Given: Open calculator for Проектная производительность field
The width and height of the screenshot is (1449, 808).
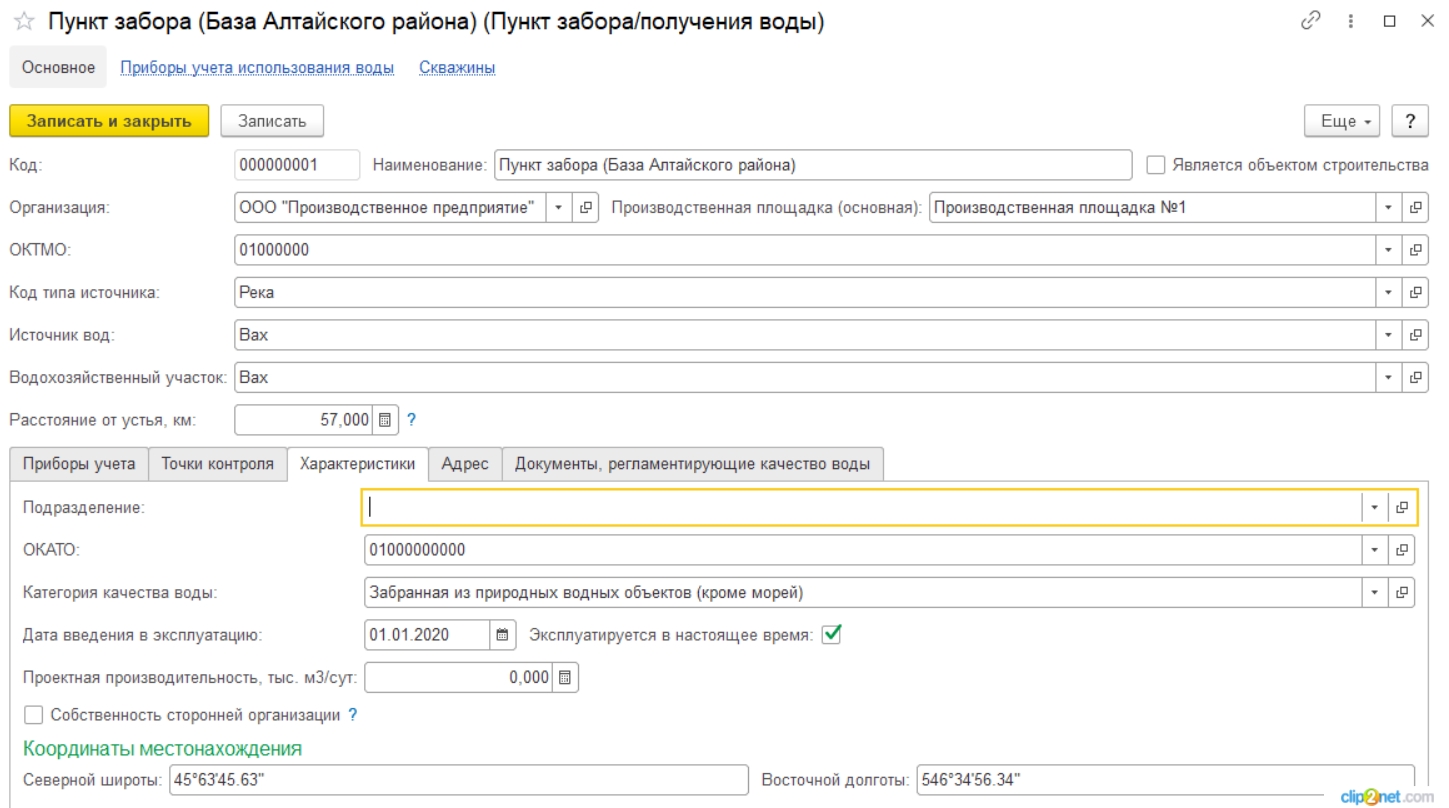Looking at the screenshot, I should (565, 677).
